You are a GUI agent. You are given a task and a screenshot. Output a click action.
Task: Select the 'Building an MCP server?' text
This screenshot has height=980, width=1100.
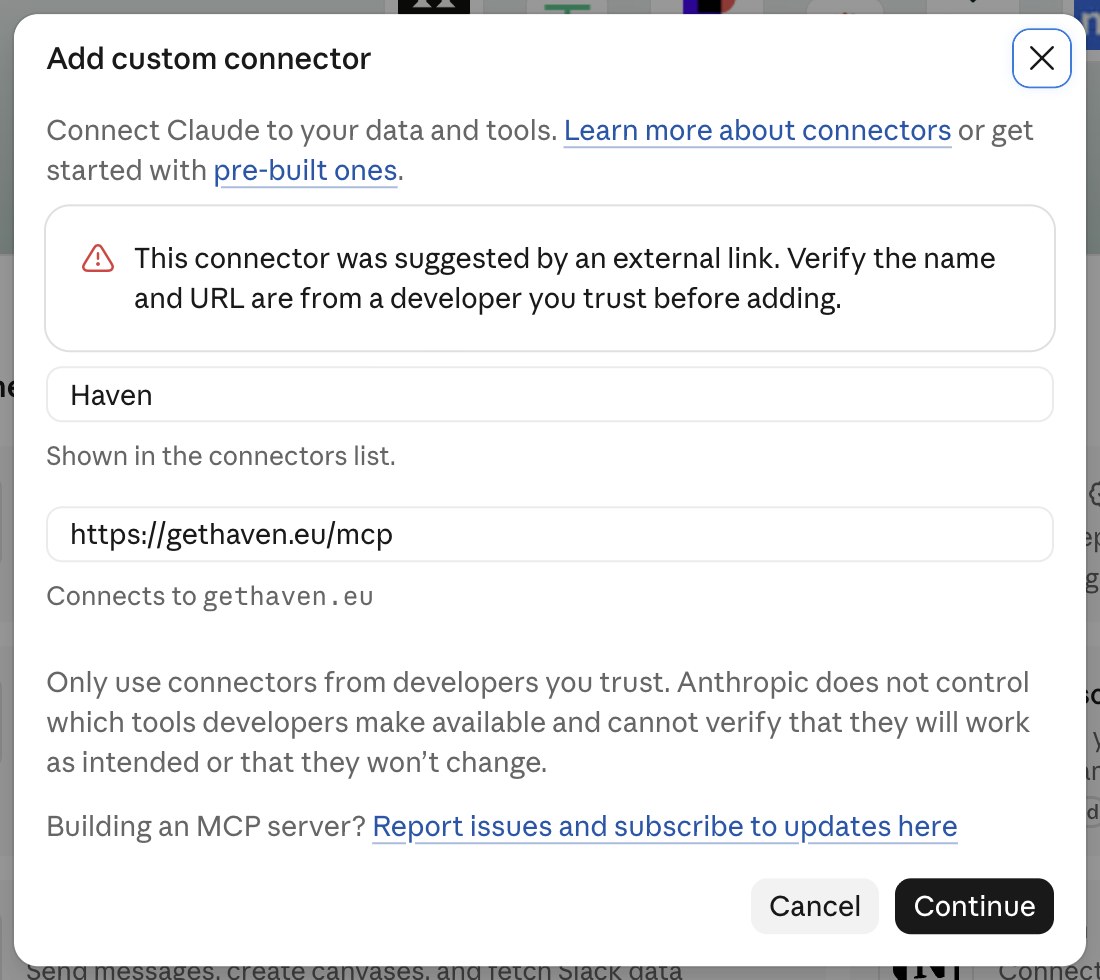tap(206, 826)
